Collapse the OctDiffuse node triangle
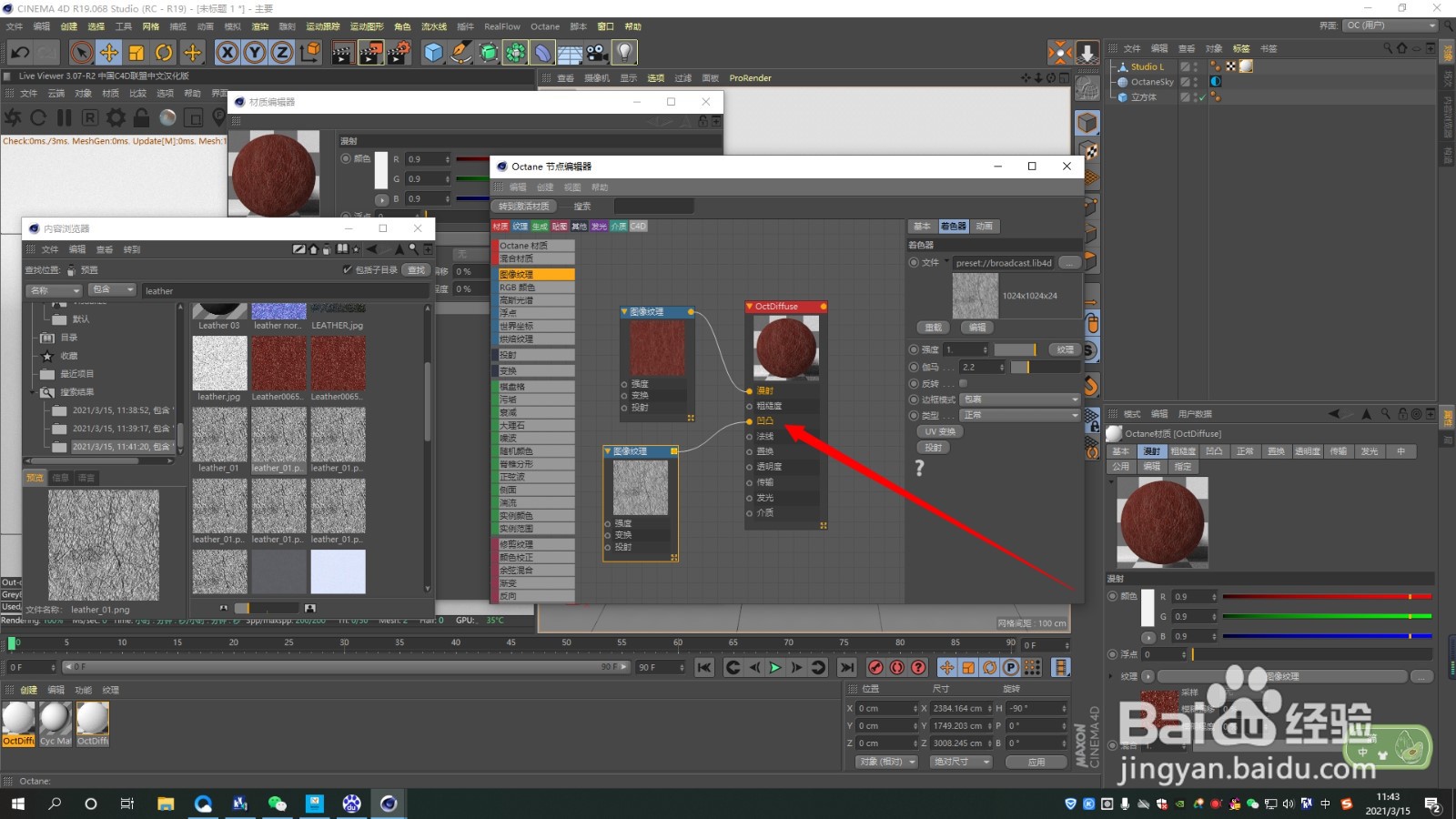 click(749, 307)
